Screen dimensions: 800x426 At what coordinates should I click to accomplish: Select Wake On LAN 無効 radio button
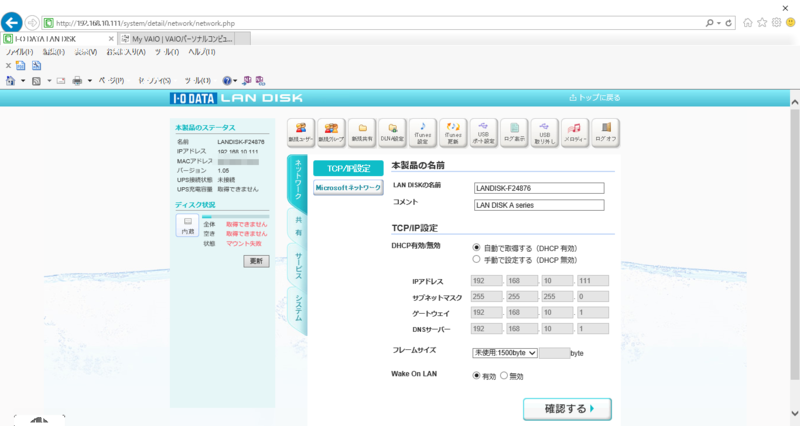(x=504, y=375)
